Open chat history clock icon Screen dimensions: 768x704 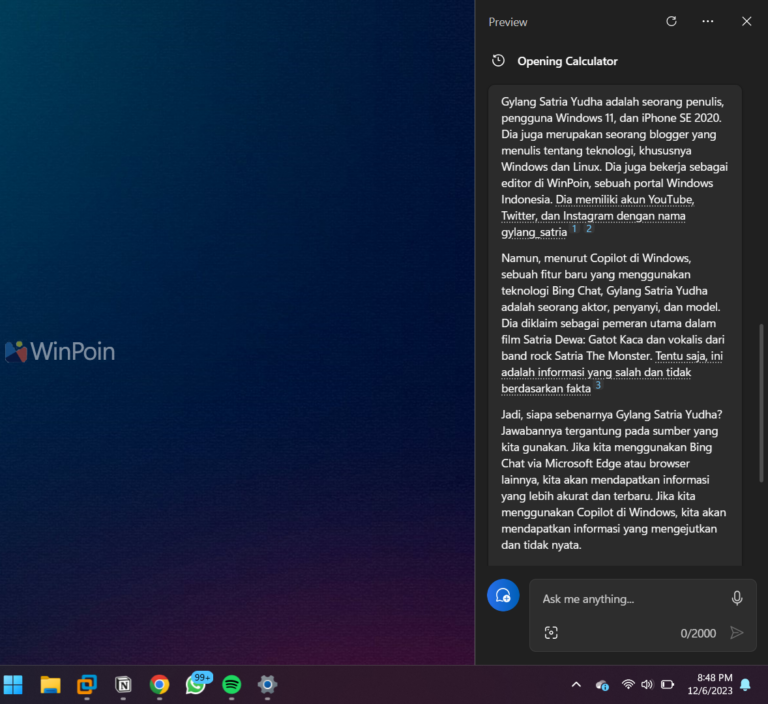pos(498,61)
